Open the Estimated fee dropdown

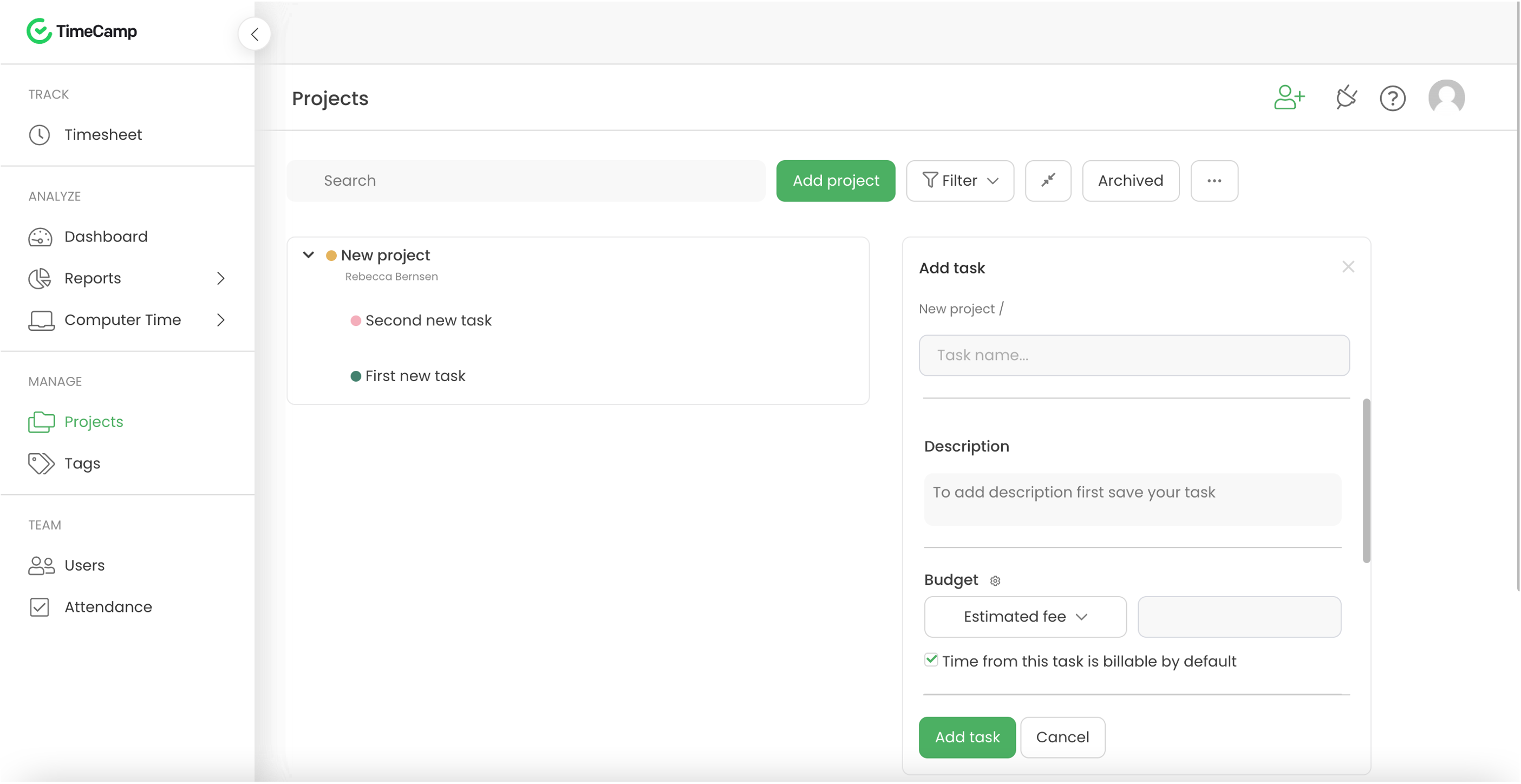pyautogui.click(x=1024, y=616)
